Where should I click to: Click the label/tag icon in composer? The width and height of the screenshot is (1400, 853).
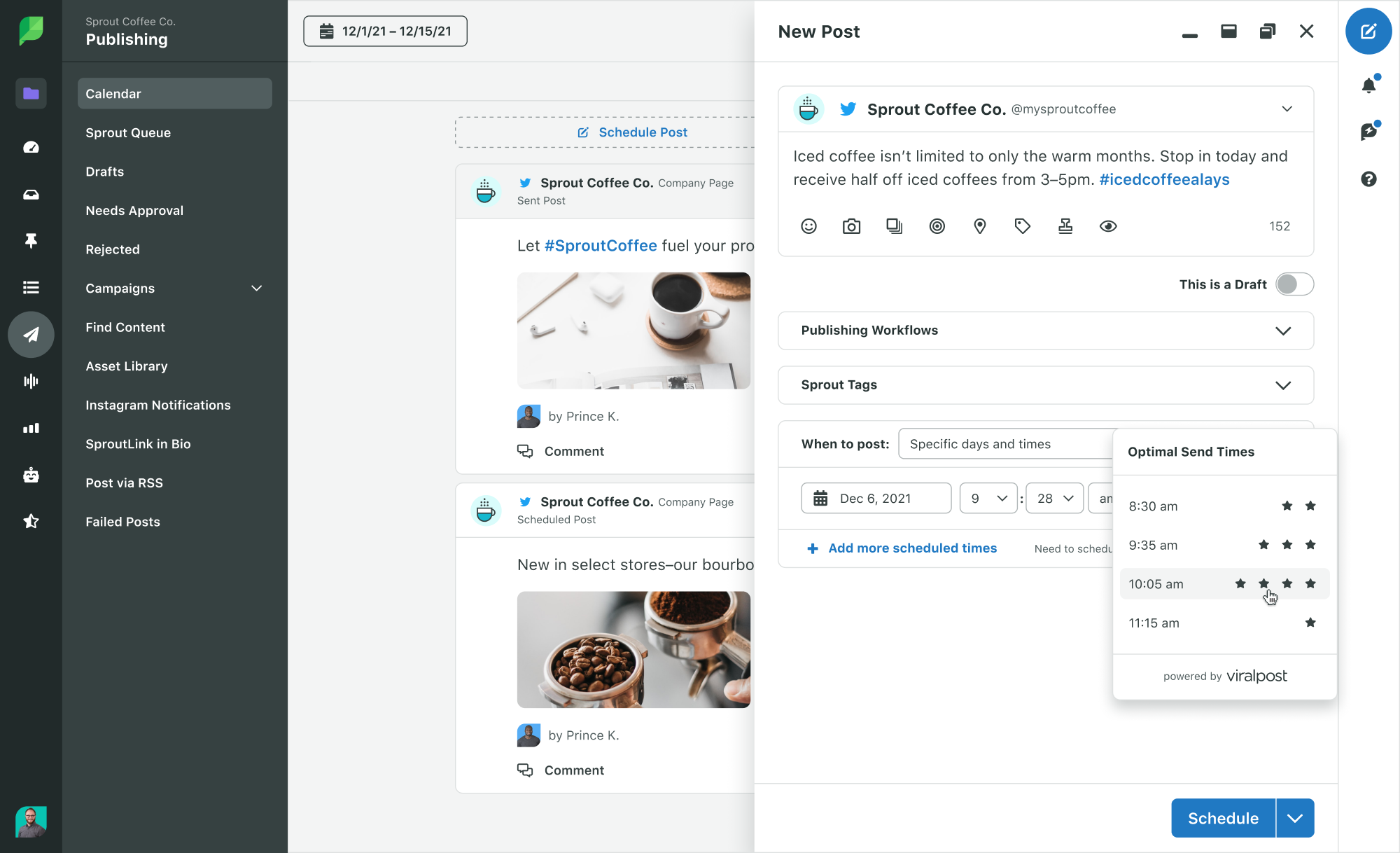click(x=1022, y=226)
